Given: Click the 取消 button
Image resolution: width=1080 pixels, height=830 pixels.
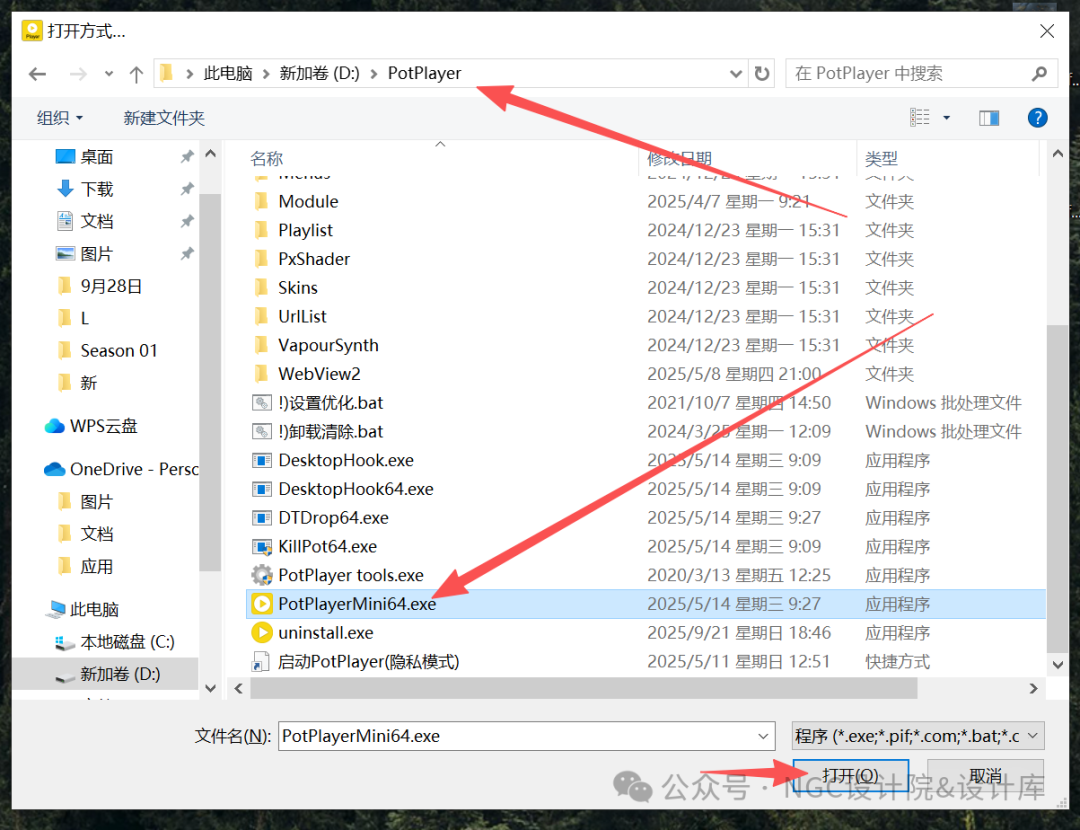Looking at the screenshot, I should [985, 776].
